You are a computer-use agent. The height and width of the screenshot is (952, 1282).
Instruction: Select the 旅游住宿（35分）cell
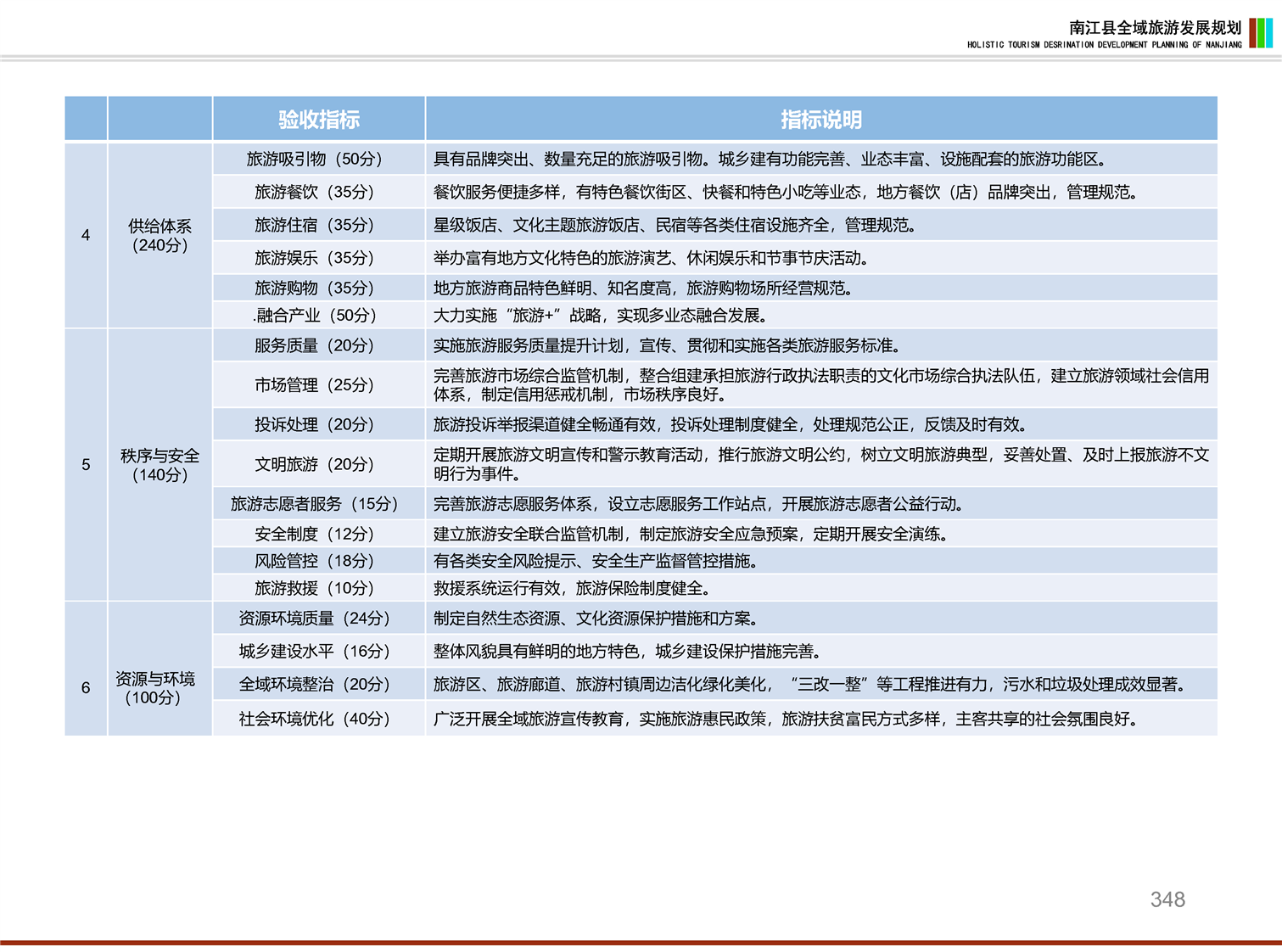coord(318,225)
